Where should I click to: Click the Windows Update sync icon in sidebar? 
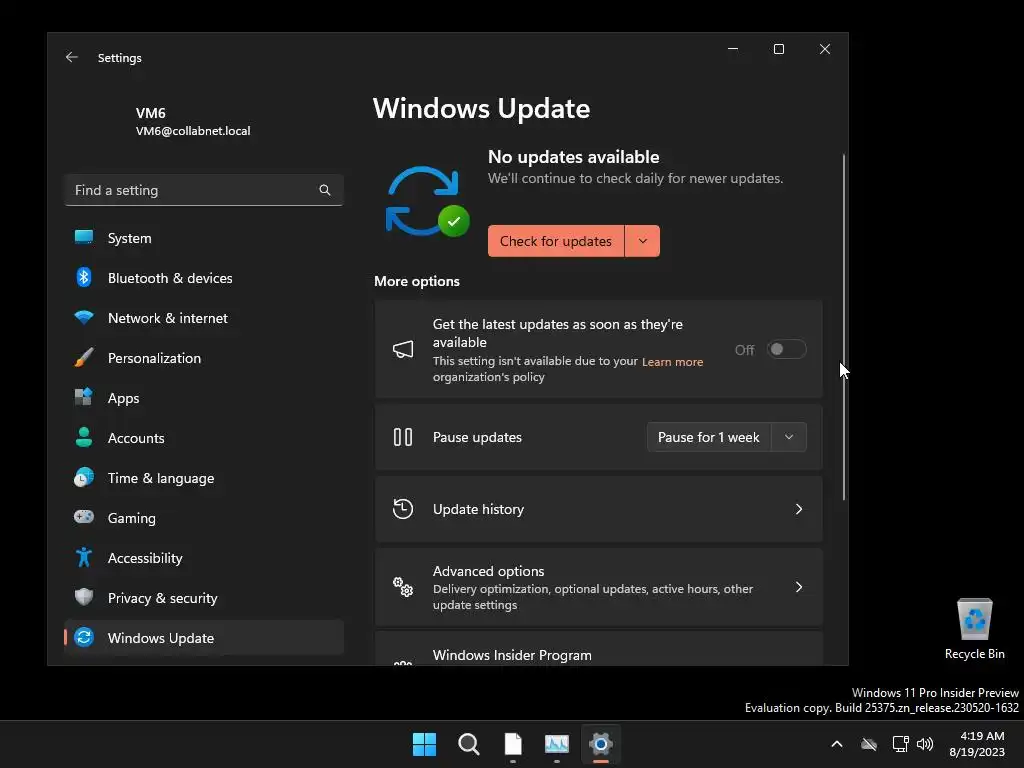click(84, 637)
